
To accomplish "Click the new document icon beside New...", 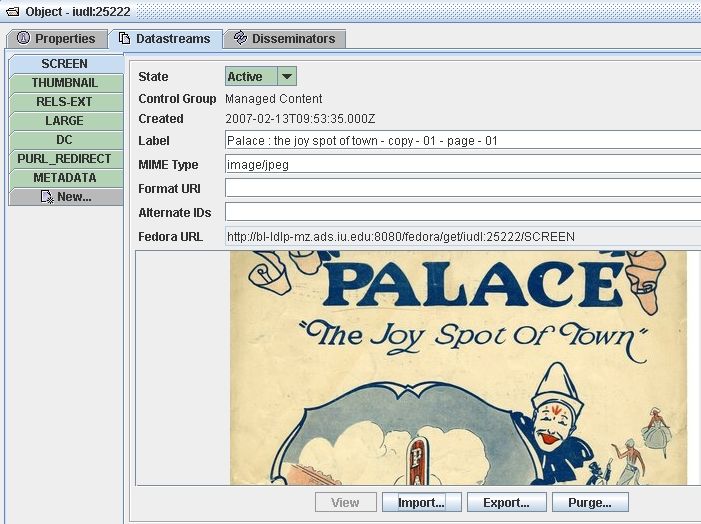I will click(x=47, y=197).
